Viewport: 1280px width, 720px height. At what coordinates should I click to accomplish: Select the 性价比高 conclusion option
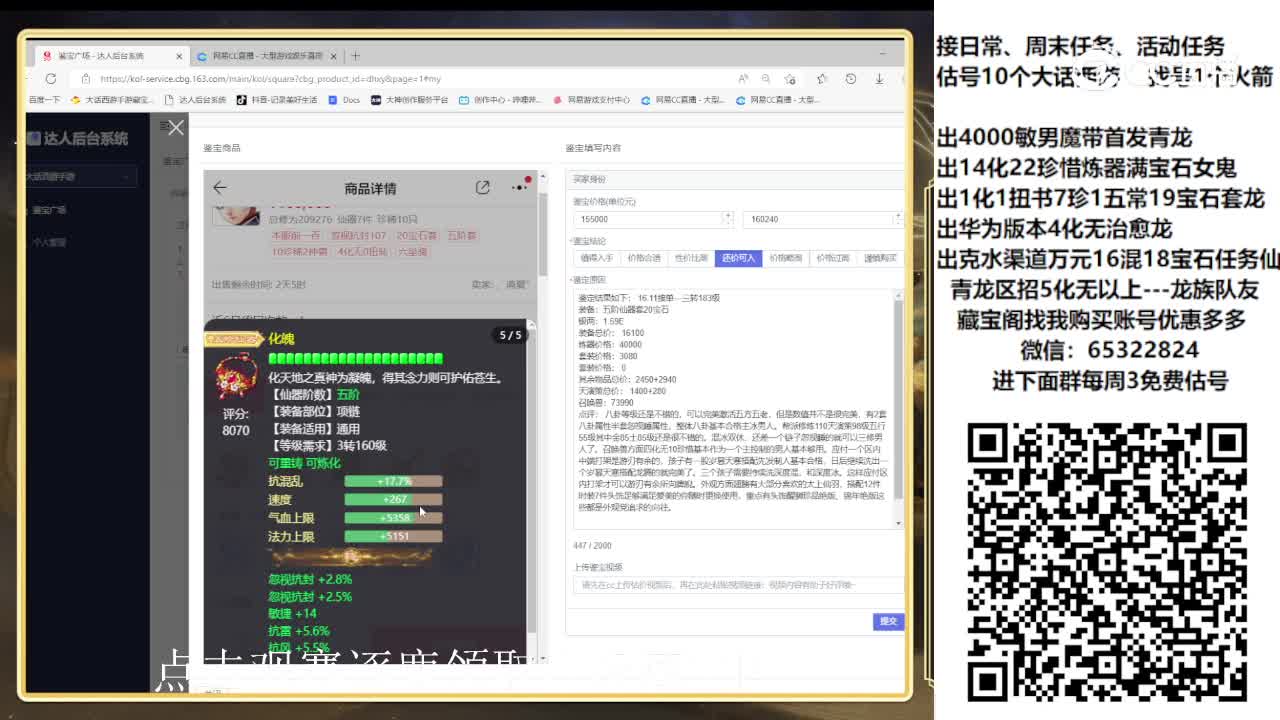[x=691, y=258]
